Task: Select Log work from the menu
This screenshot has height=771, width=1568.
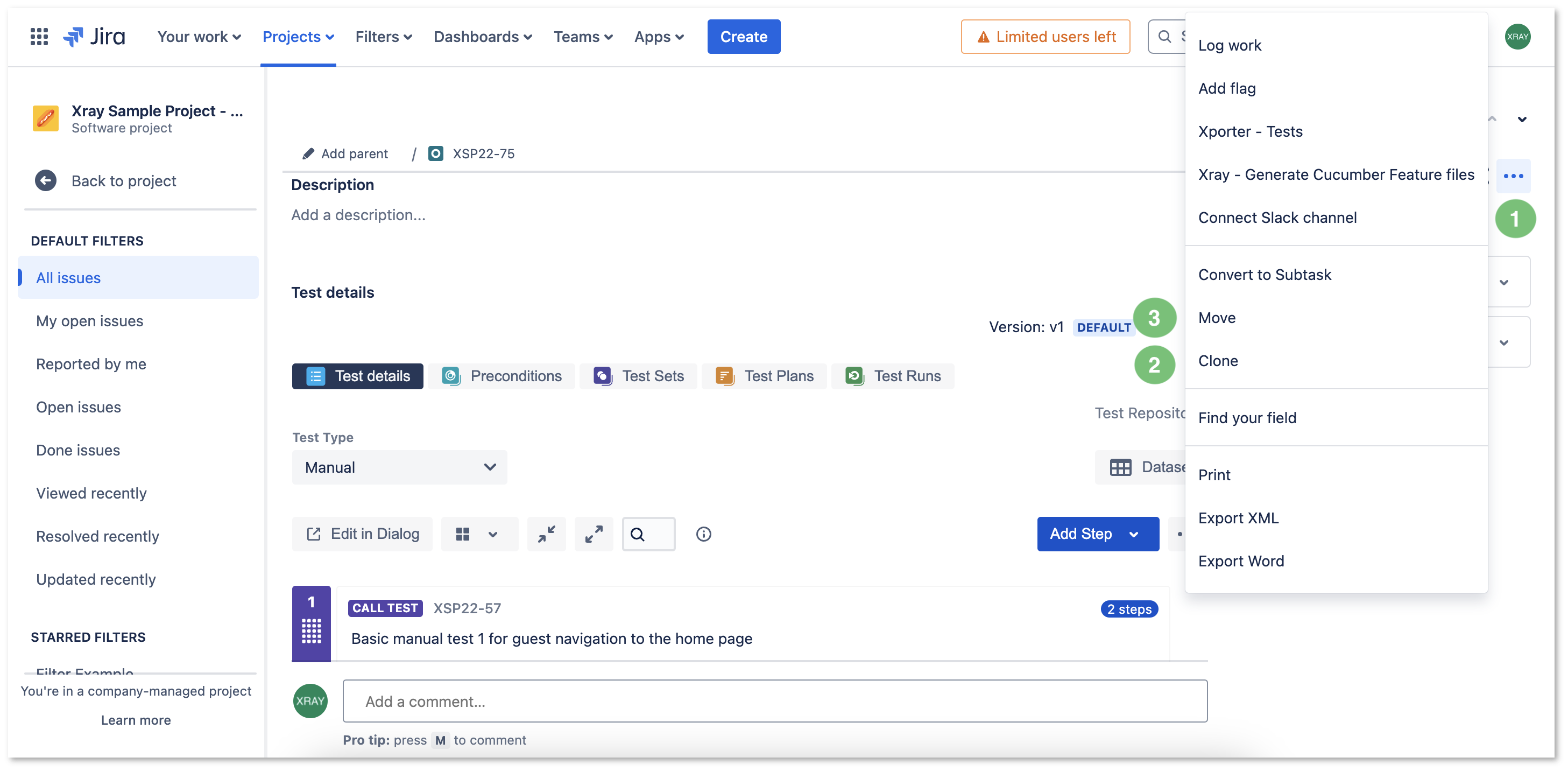Action: pyautogui.click(x=1336, y=46)
